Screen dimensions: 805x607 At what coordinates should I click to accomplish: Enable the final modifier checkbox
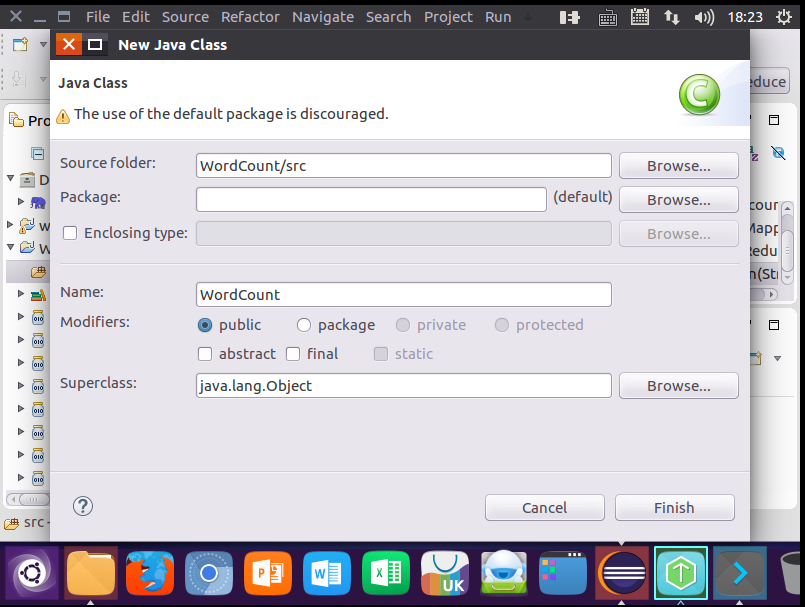coord(293,354)
